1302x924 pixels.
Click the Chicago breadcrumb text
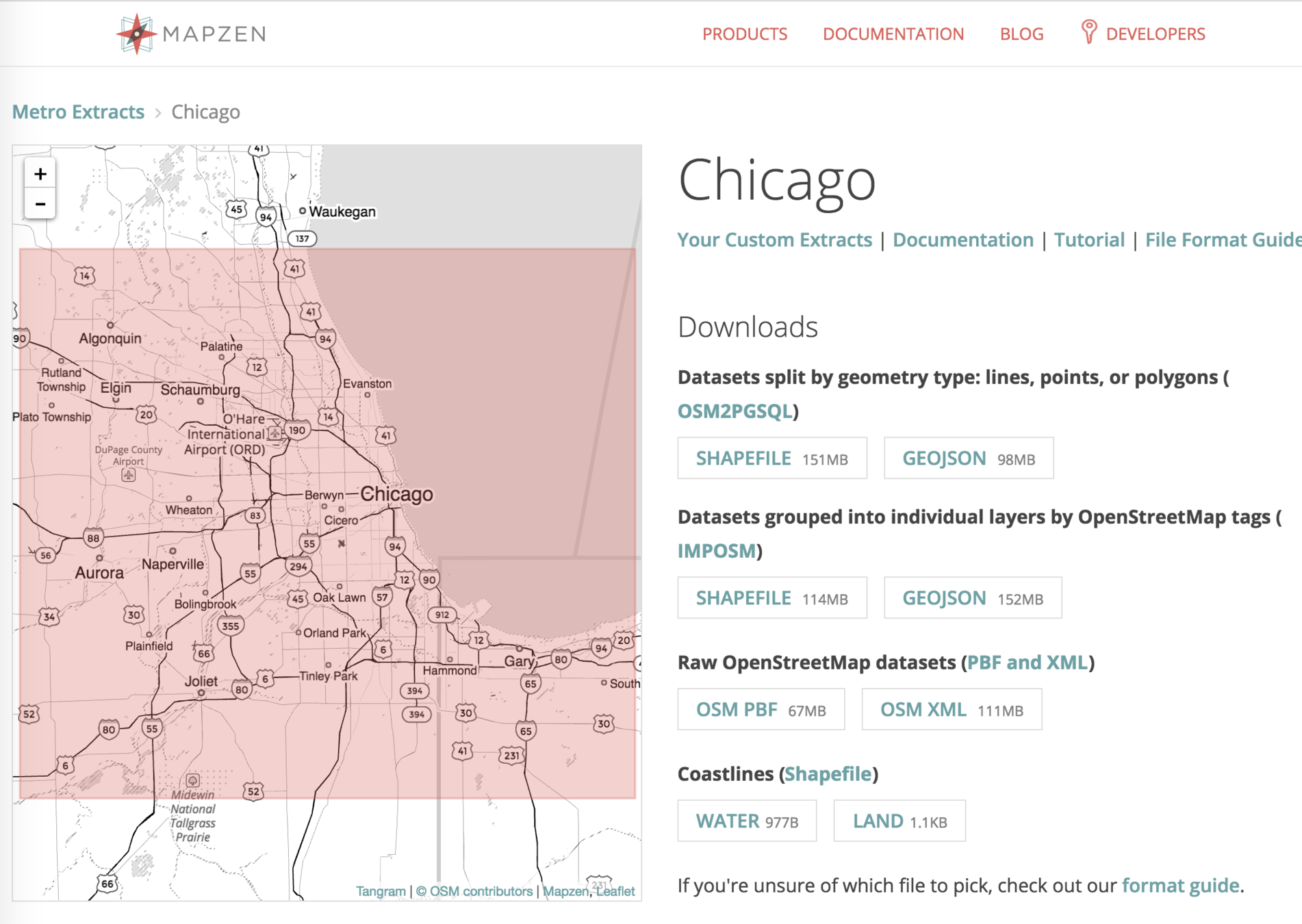point(205,112)
